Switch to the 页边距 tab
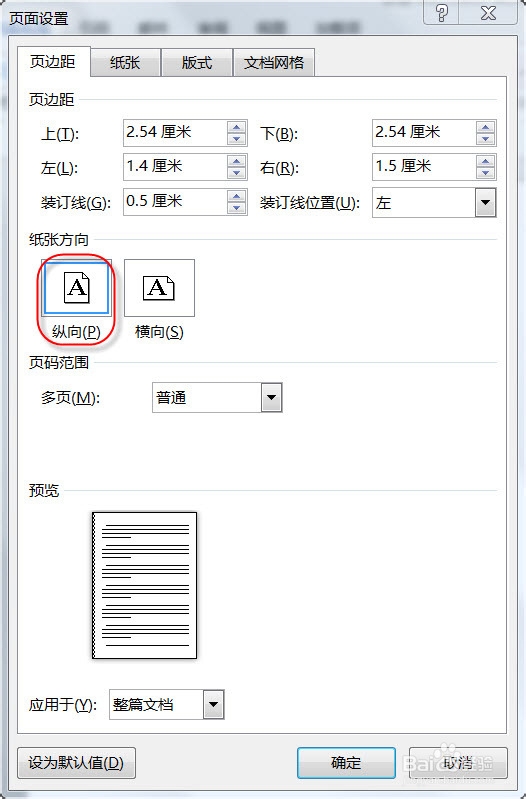The width and height of the screenshot is (526, 799). [54, 62]
